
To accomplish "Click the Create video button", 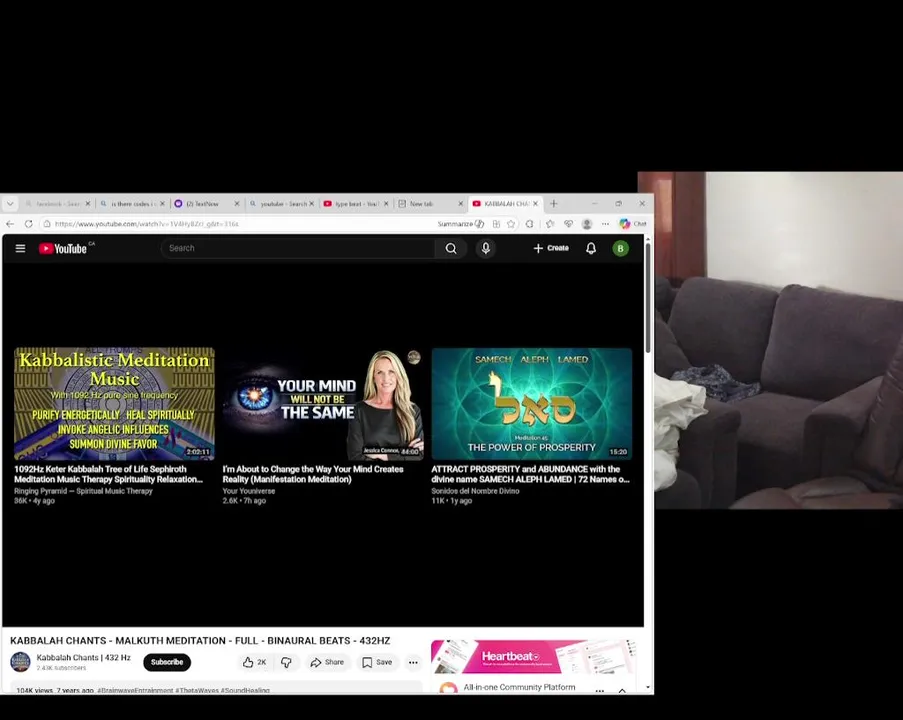I will pyautogui.click(x=551, y=248).
